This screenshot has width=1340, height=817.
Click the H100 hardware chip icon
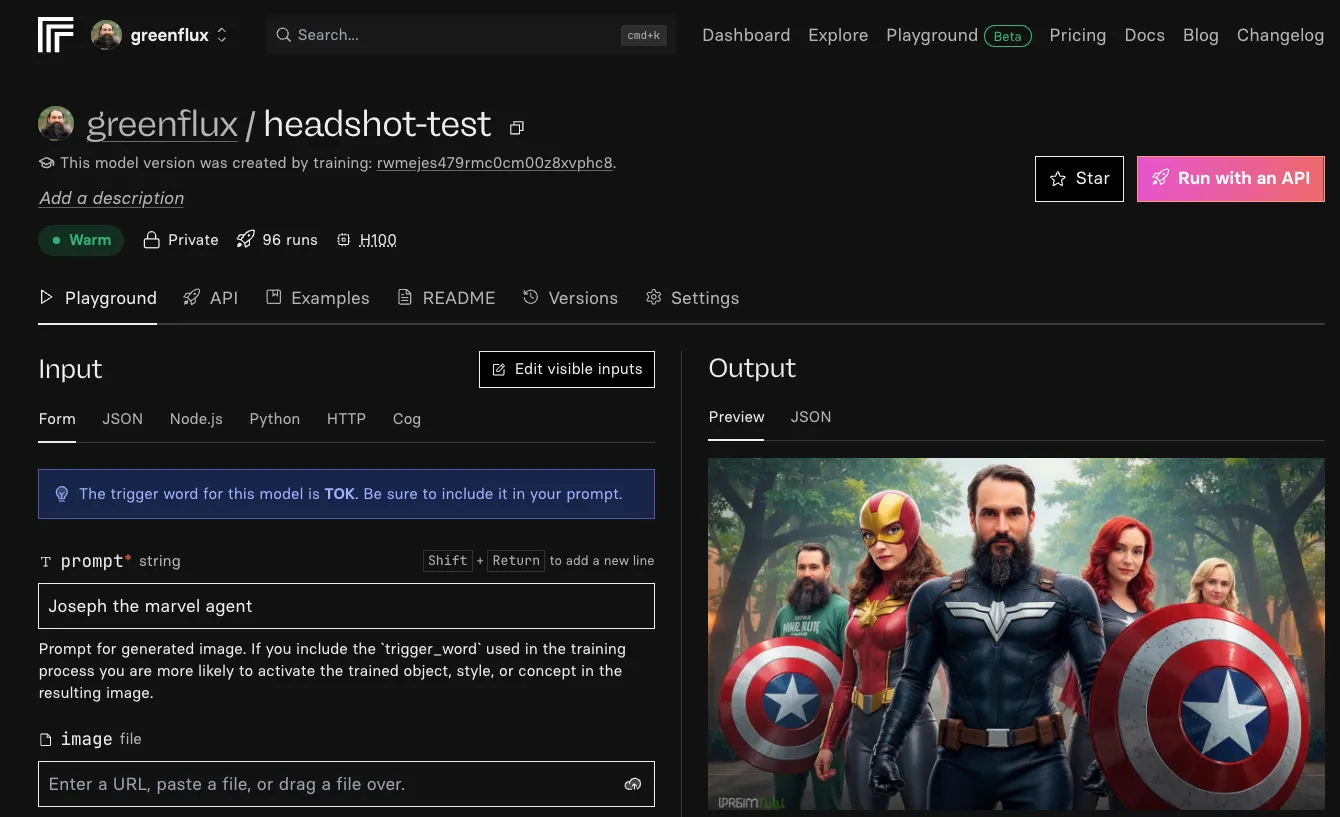(344, 240)
